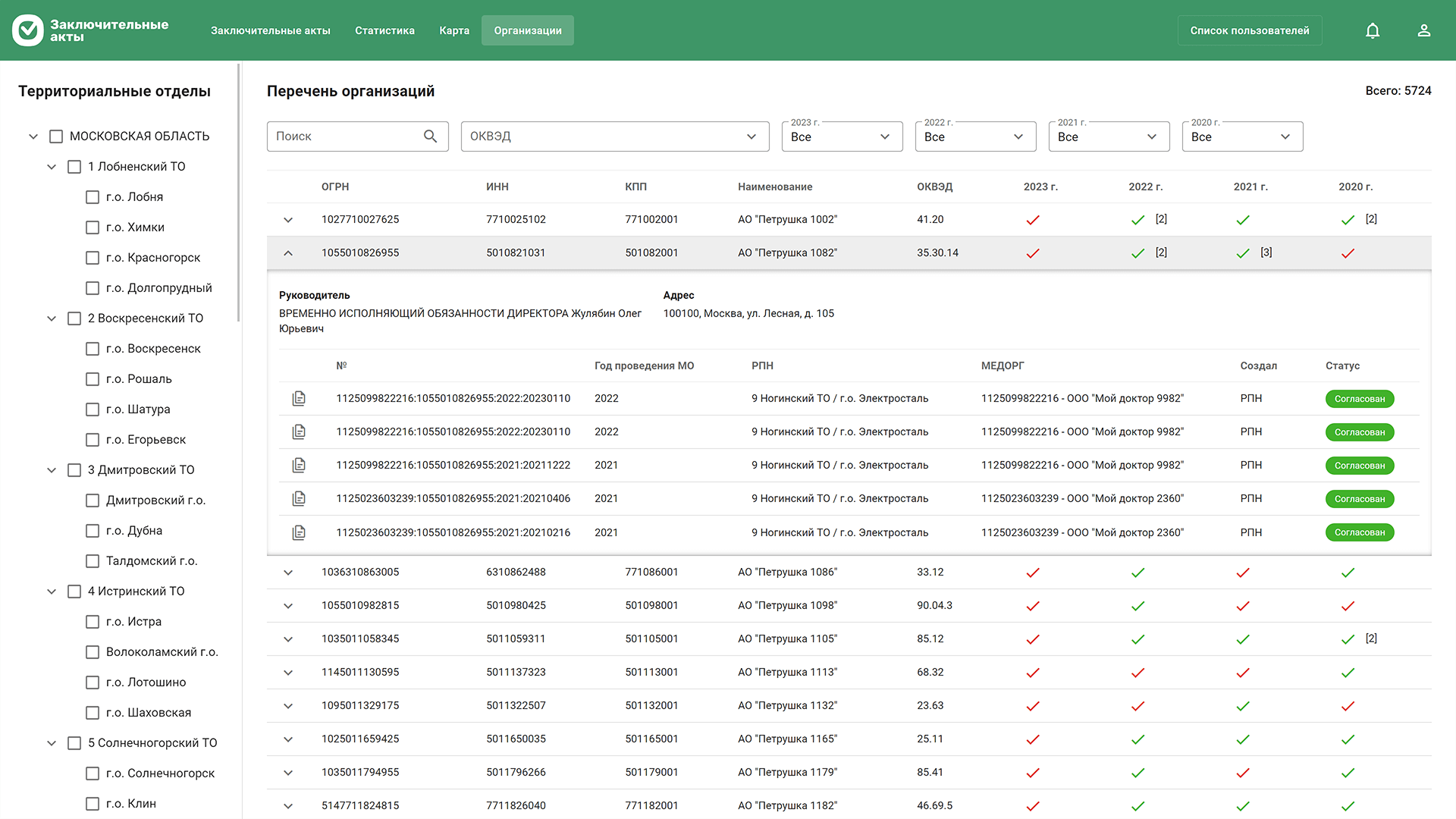This screenshot has height=819, width=1456.
Task: Open the Карта nav tab
Action: click(454, 30)
